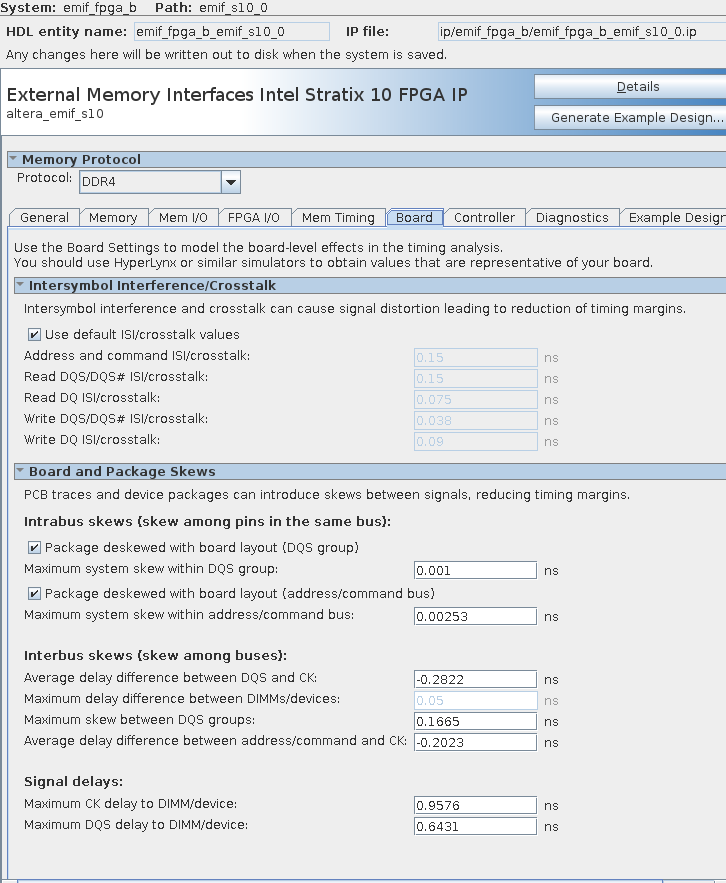Screen dimensions: 726x883
Task: Click the IP title External Memory Interfaces
Action: [x=237, y=94]
